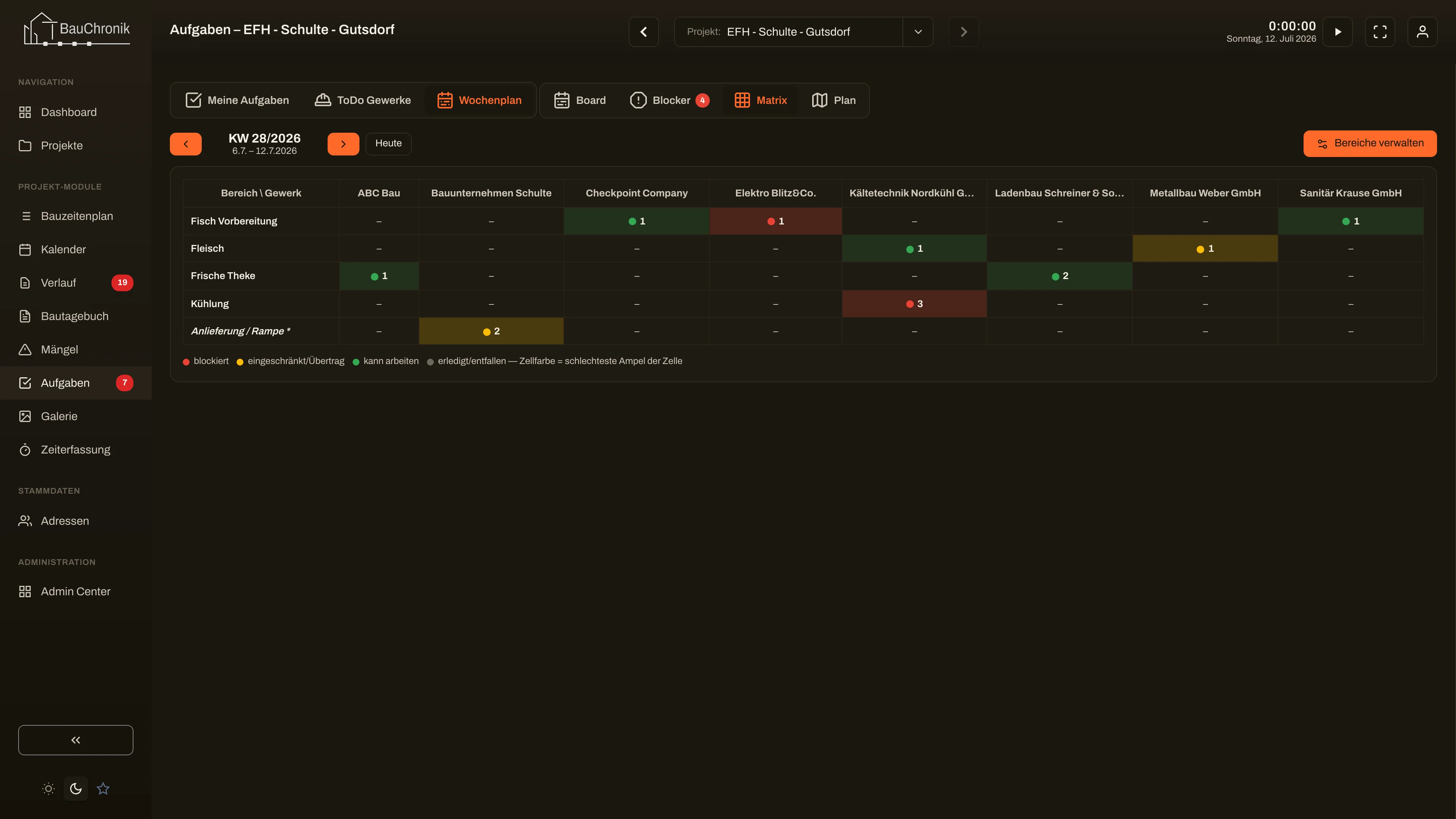
Task: Open Fisch Vorbereitung Checkpoint Company cell
Action: (637, 221)
